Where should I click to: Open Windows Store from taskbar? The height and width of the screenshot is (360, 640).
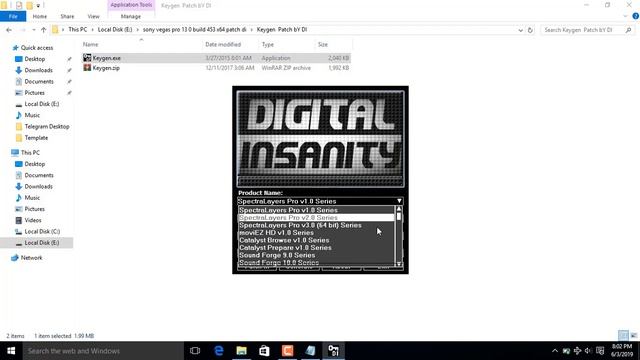coord(264,351)
